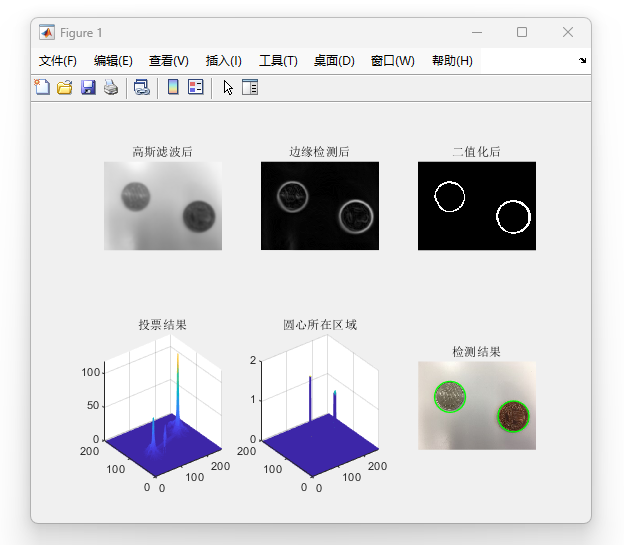Image resolution: width=624 pixels, height=545 pixels.
Task: Insert a colorbar from the toolbar
Action: pyautogui.click(x=173, y=88)
